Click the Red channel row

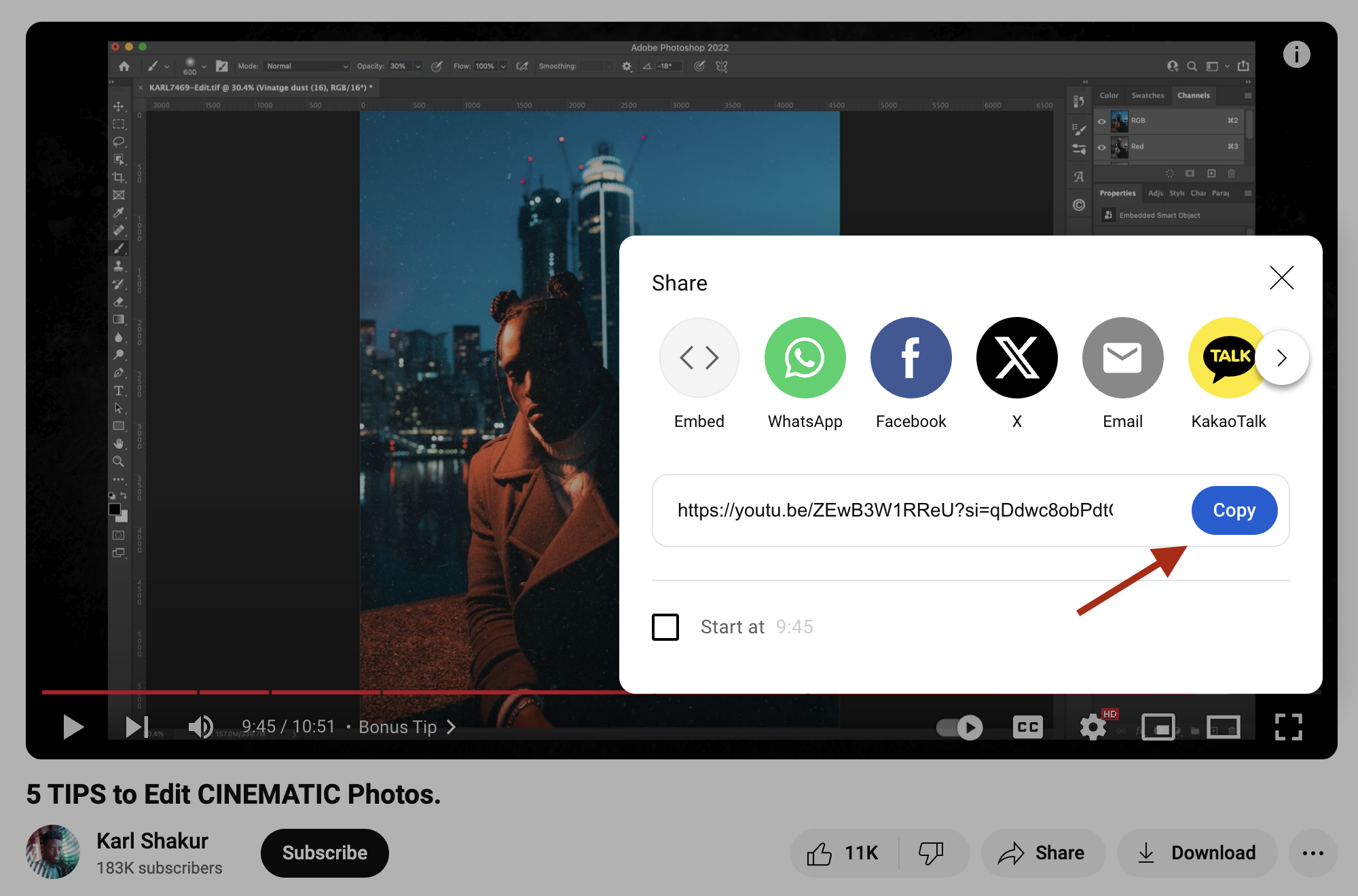tap(1169, 147)
